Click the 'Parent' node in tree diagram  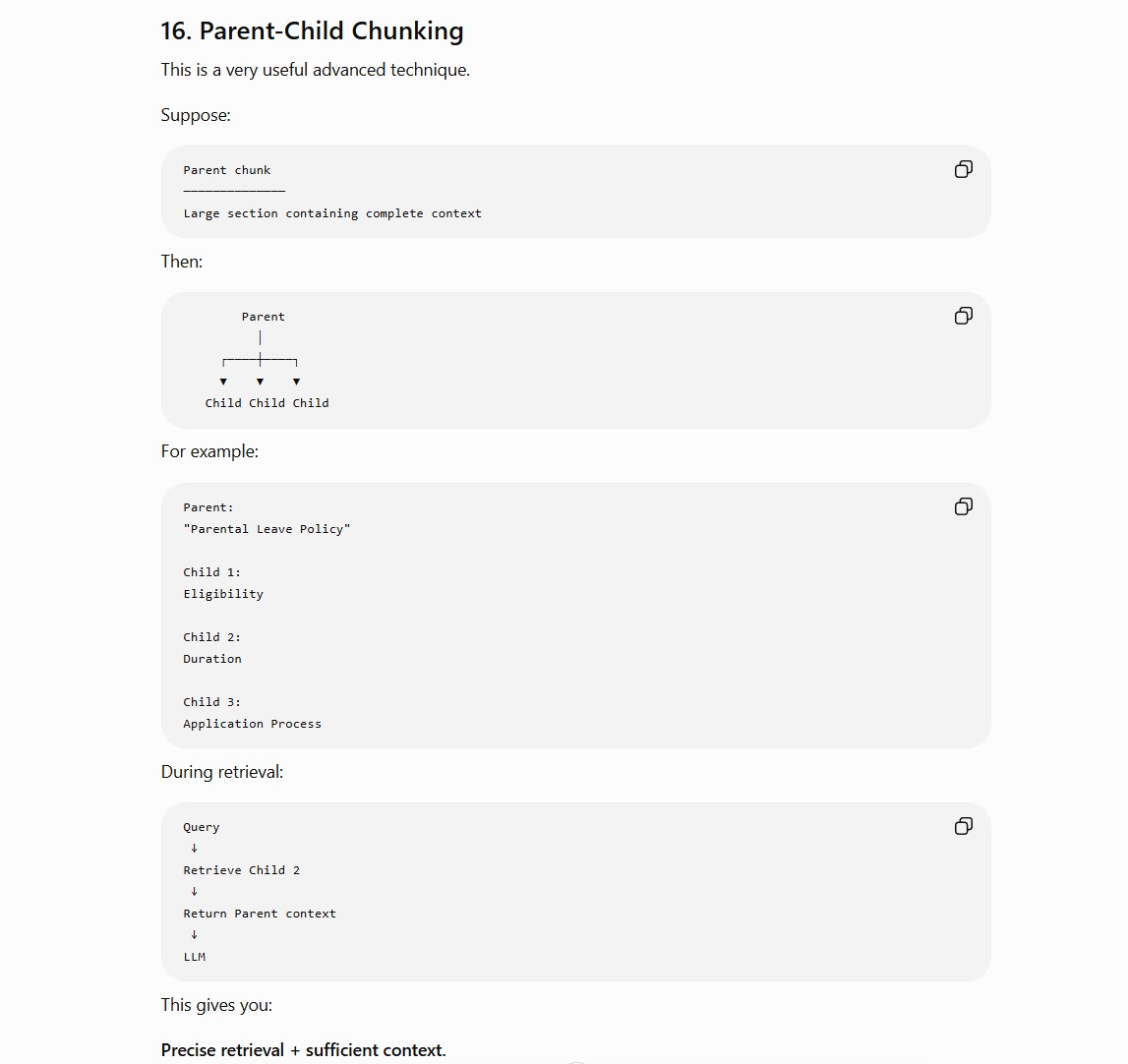tap(264, 317)
